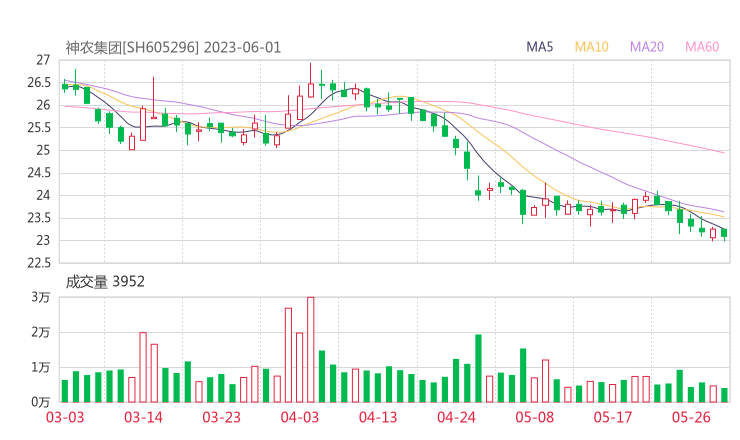Screen dimensions: 740x440
Task: Click the 24.5 price axis label
Action: tap(39, 173)
